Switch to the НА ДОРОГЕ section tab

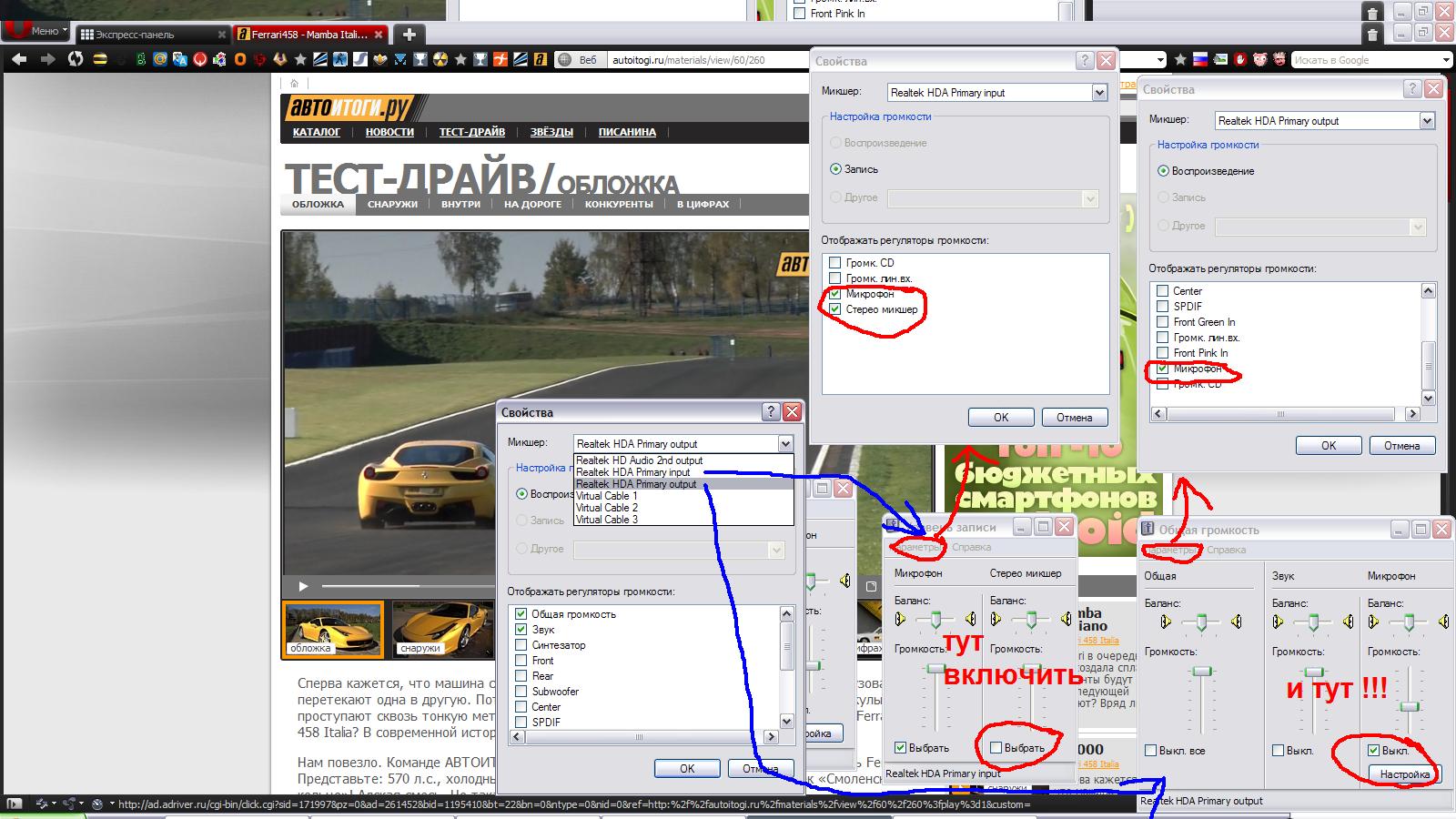533,204
